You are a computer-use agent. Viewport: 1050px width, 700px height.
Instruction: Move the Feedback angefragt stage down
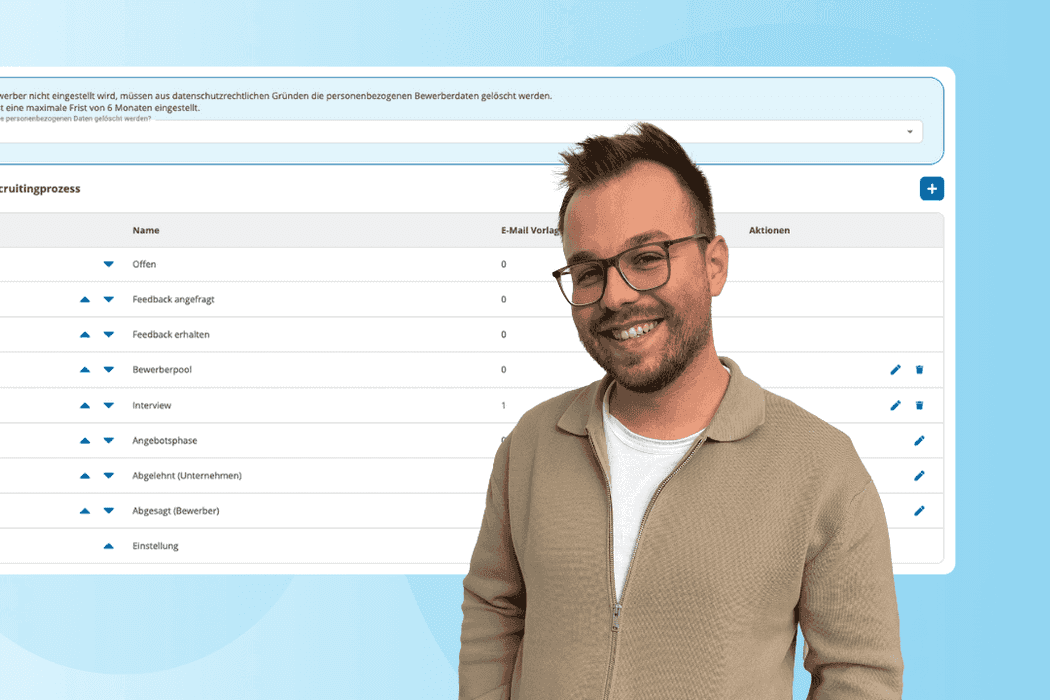click(108, 299)
